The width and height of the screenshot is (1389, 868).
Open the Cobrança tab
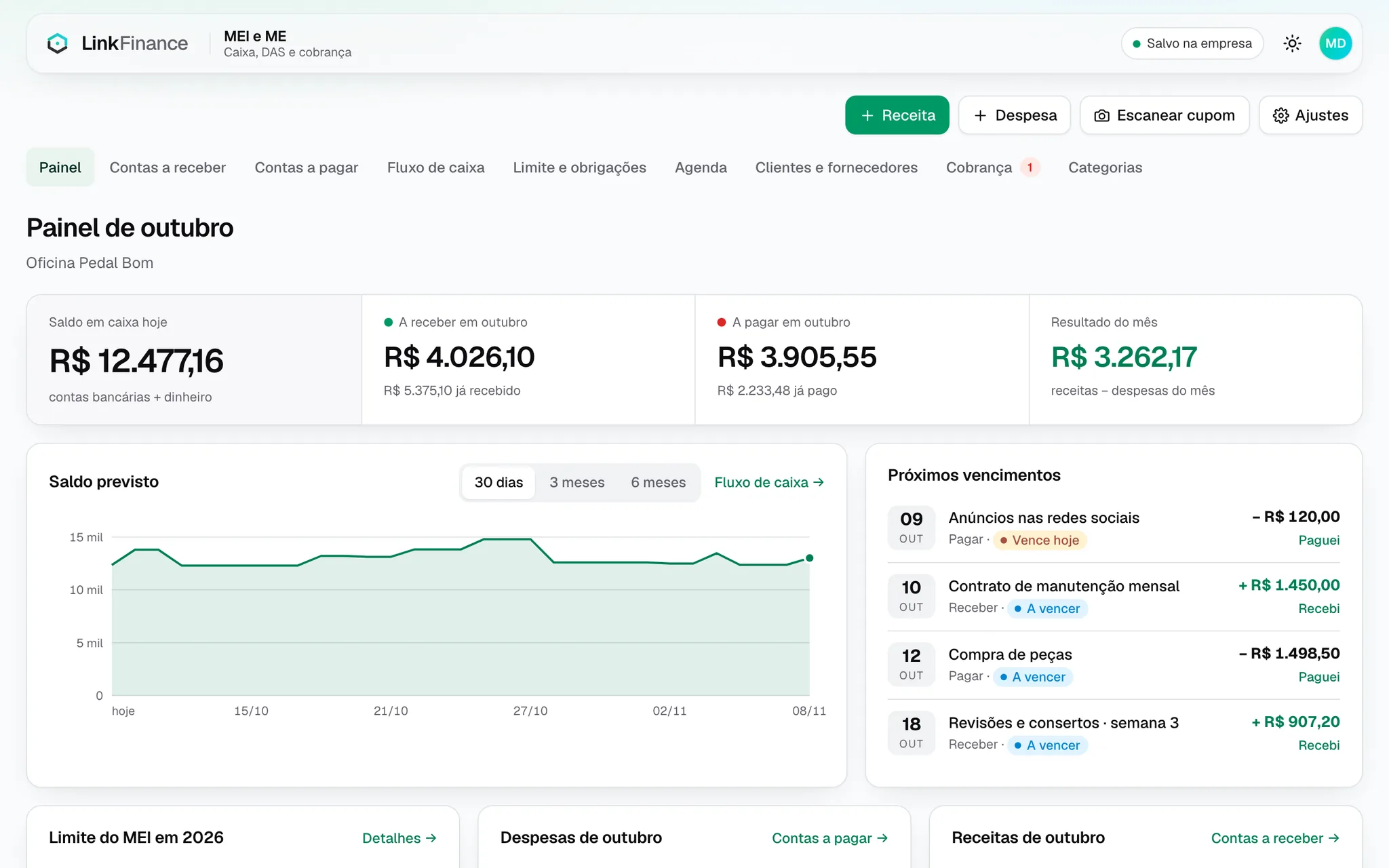click(x=993, y=167)
